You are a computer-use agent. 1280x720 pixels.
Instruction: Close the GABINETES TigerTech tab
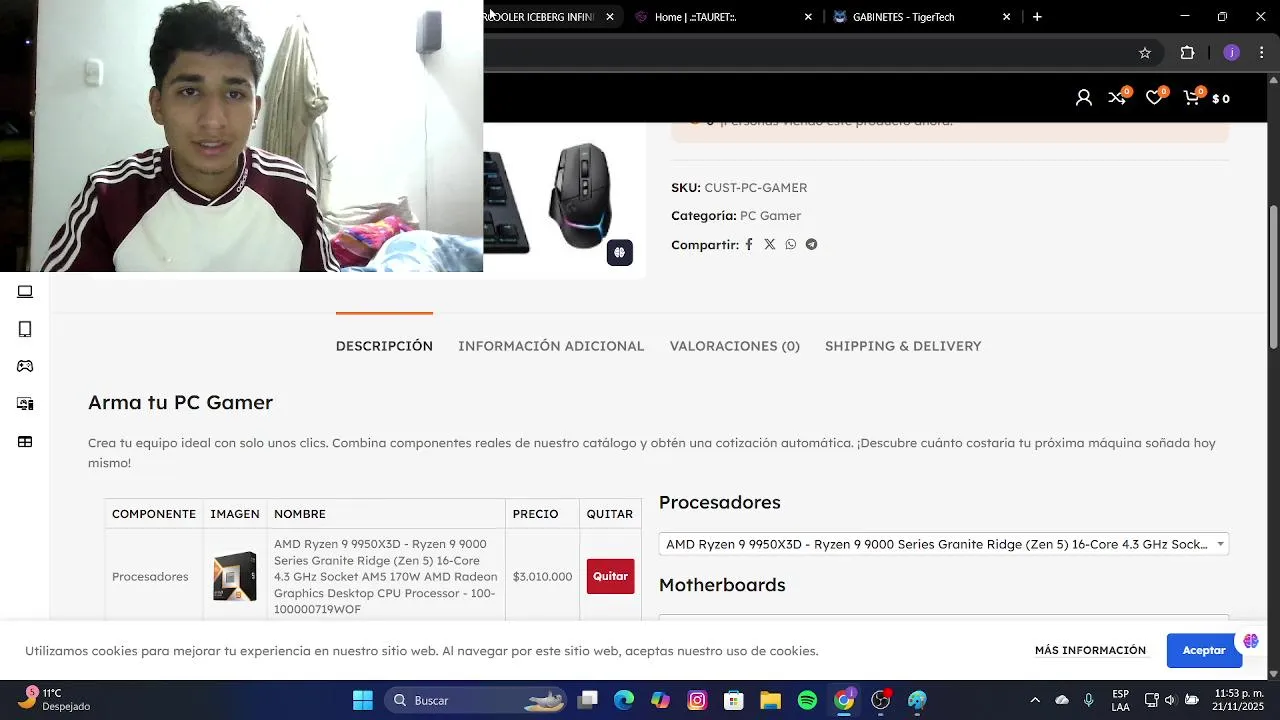click(x=1006, y=17)
